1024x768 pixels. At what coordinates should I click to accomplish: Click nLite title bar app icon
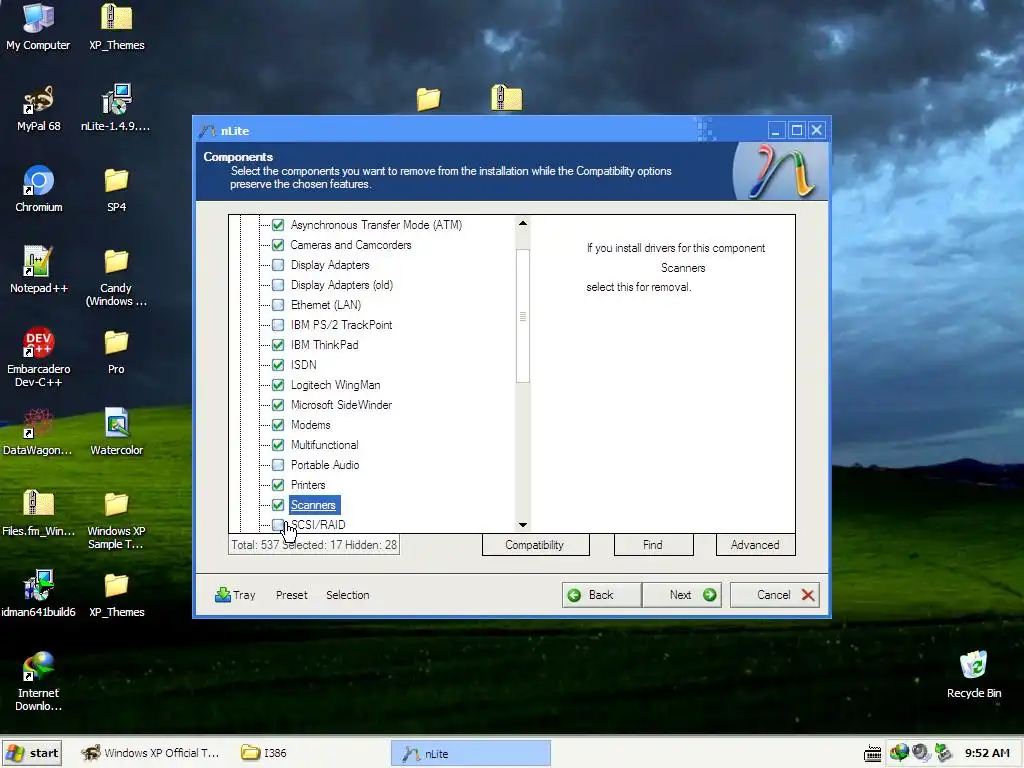point(208,131)
